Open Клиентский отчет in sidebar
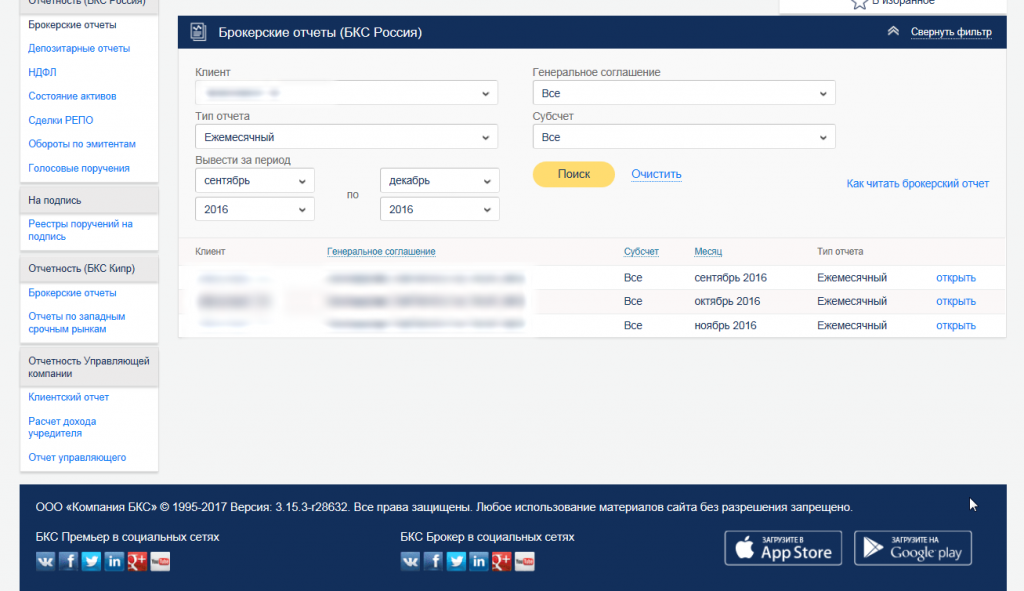1024x591 pixels. [69, 397]
